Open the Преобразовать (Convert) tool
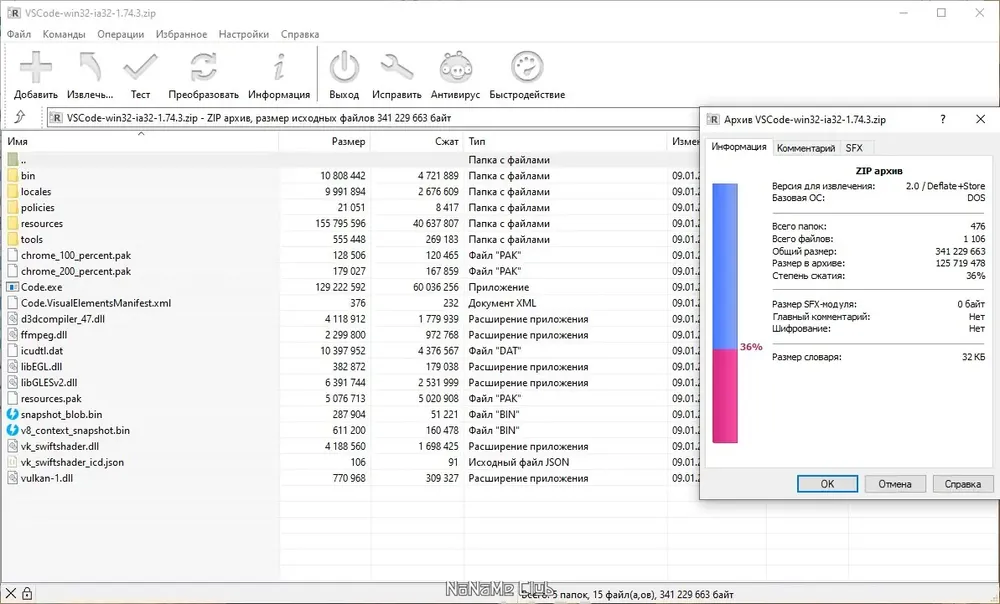This screenshot has width=1000, height=604. pyautogui.click(x=203, y=67)
